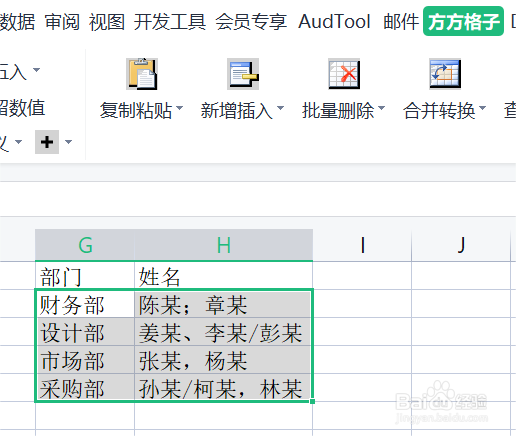
Task: Select the 方方格子 tab
Action: click(x=463, y=21)
